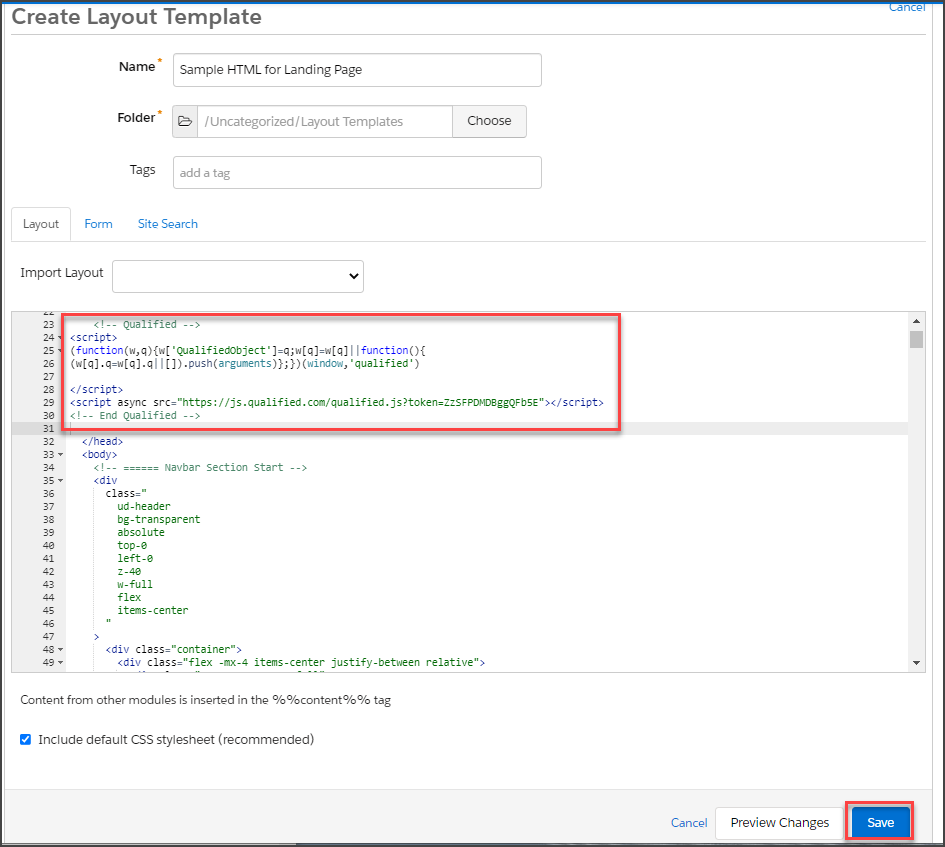Click the '</head>' line in editor
945x847 pixels.
pos(102,441)
